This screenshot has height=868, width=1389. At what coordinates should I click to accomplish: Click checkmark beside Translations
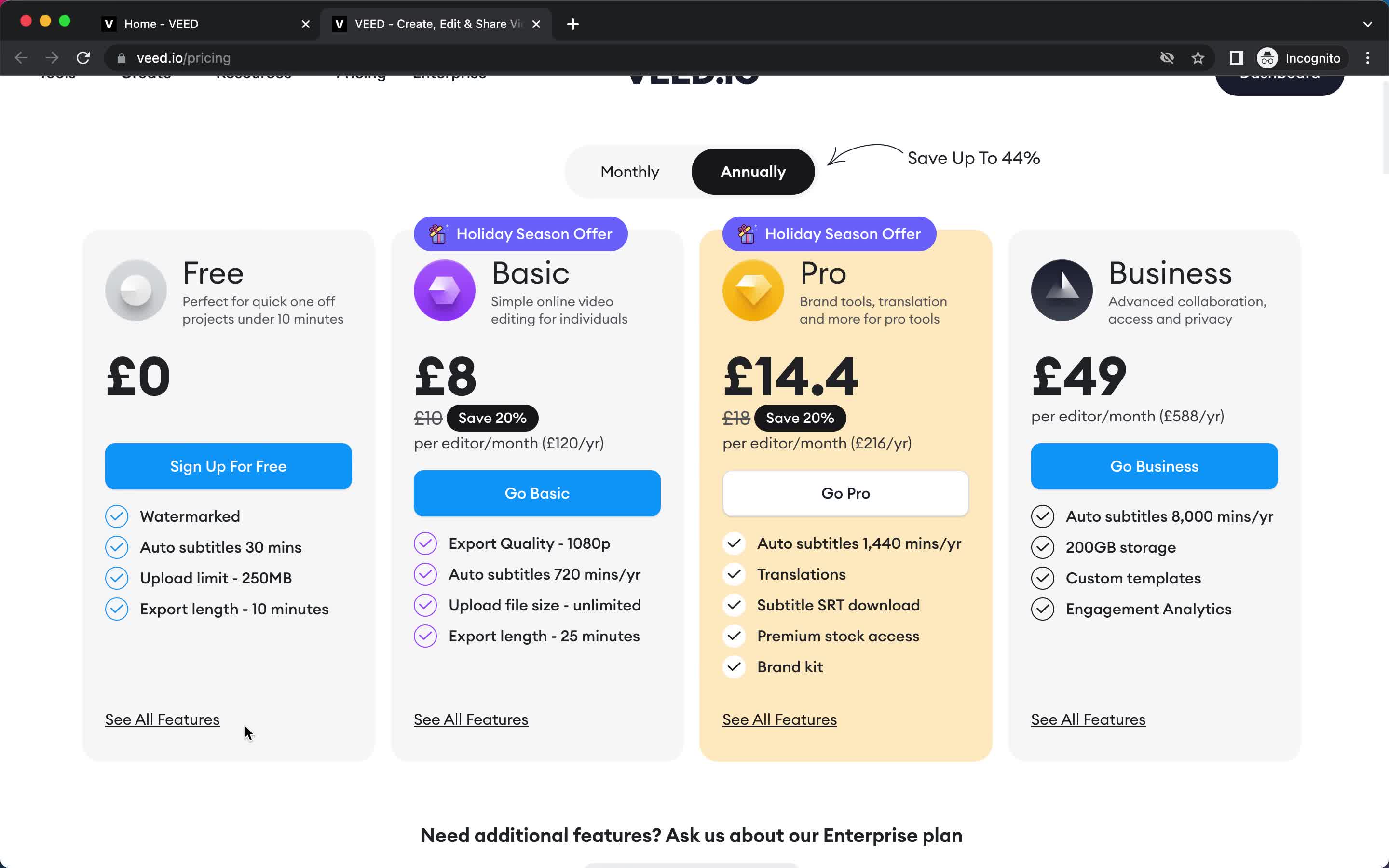[x=734, y=574]
